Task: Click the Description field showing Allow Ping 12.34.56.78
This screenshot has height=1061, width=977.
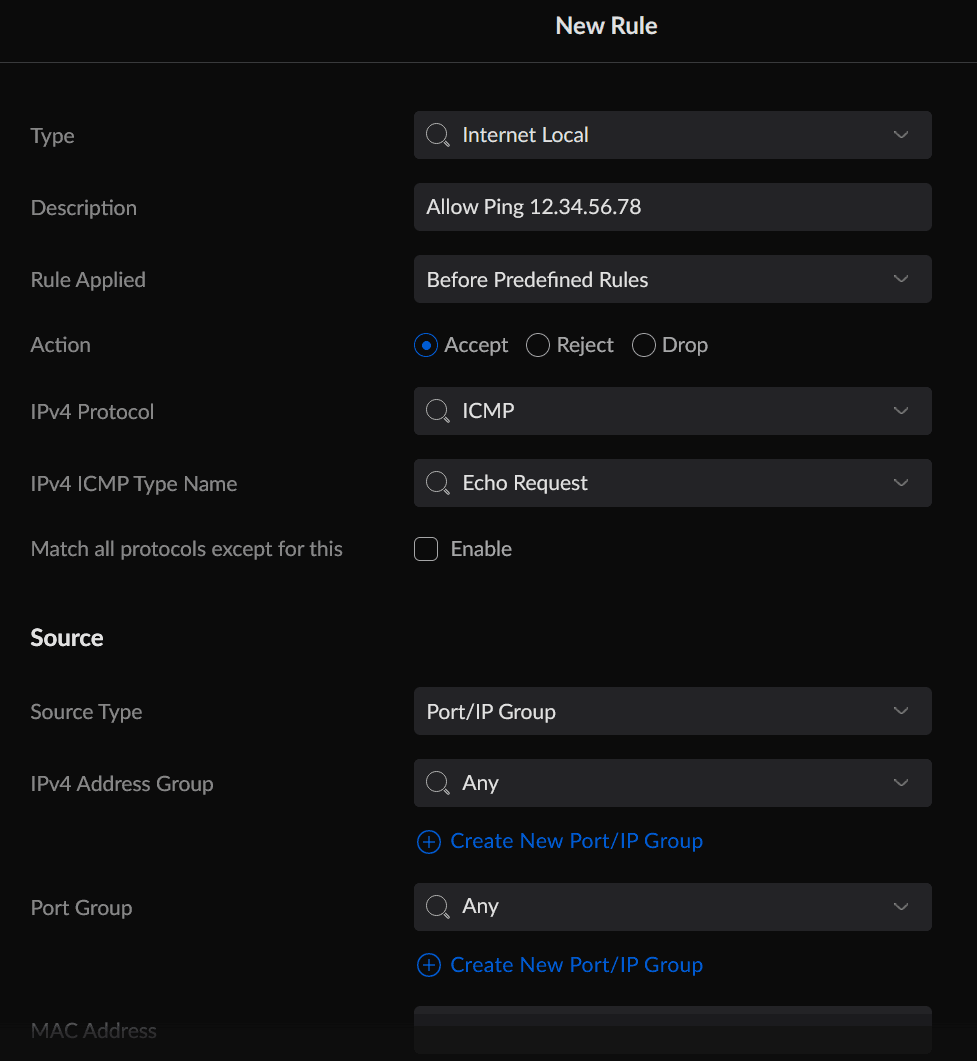Action: pyautogui.click(x=672, y=207)
